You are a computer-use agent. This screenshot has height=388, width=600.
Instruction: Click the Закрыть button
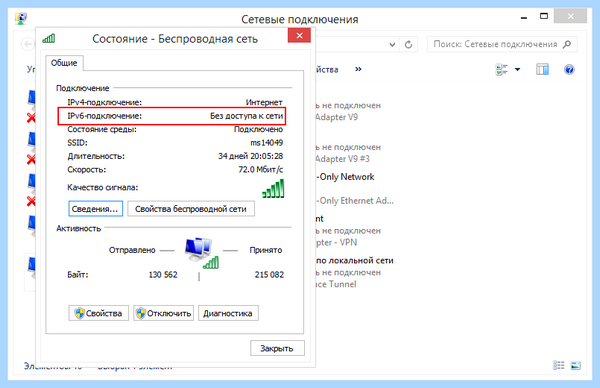[277, 348]
